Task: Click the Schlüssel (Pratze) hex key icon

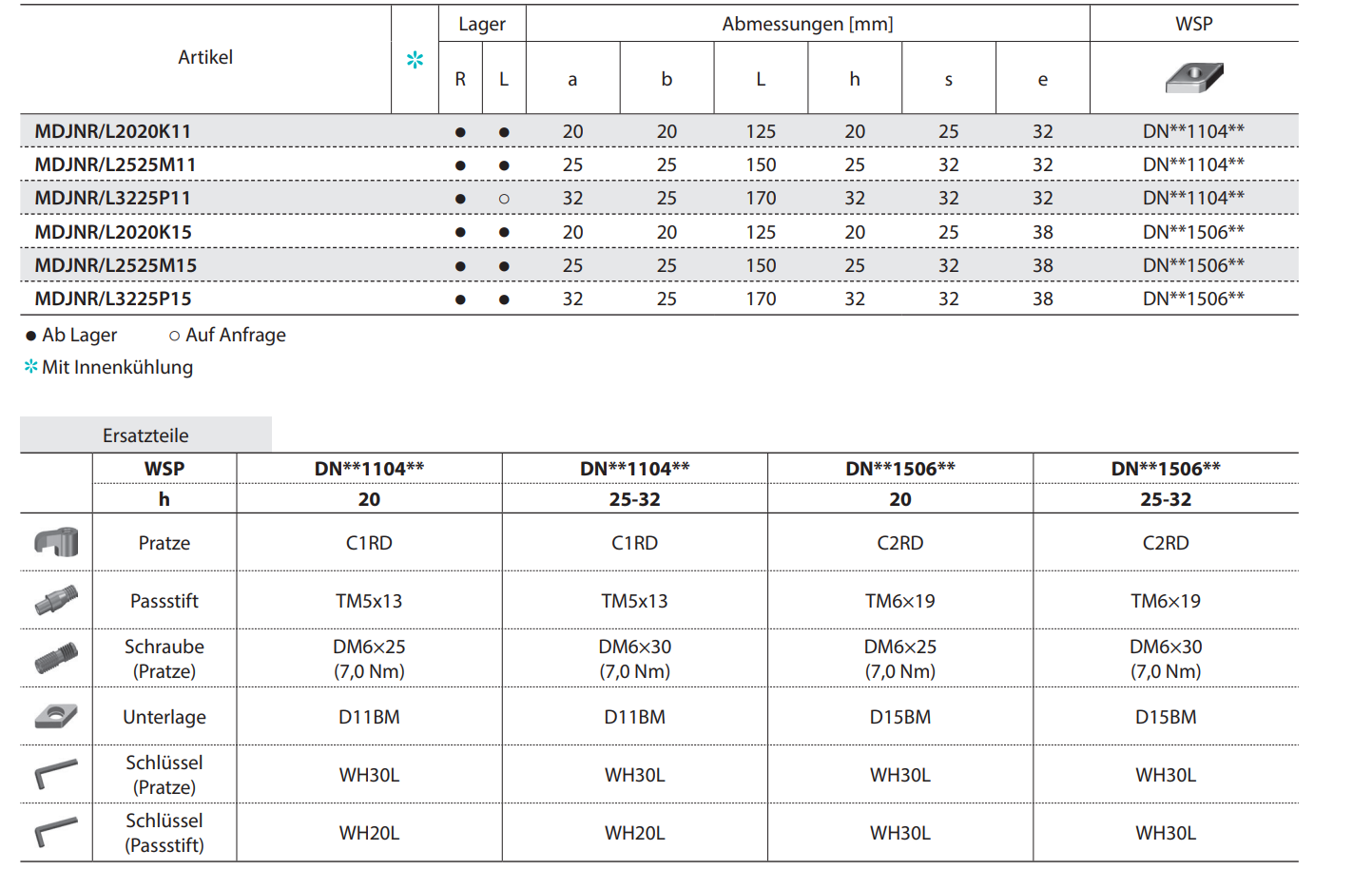Action: pos(56,774)
